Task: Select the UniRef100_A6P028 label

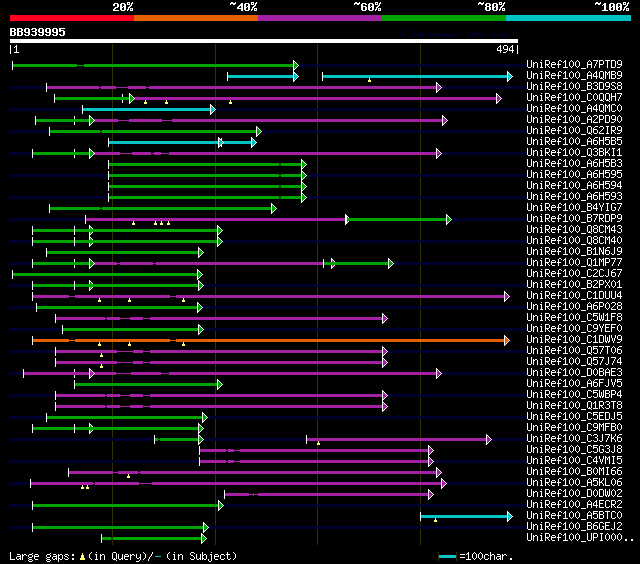Action: pyautogui.click(x=574, y=306)
